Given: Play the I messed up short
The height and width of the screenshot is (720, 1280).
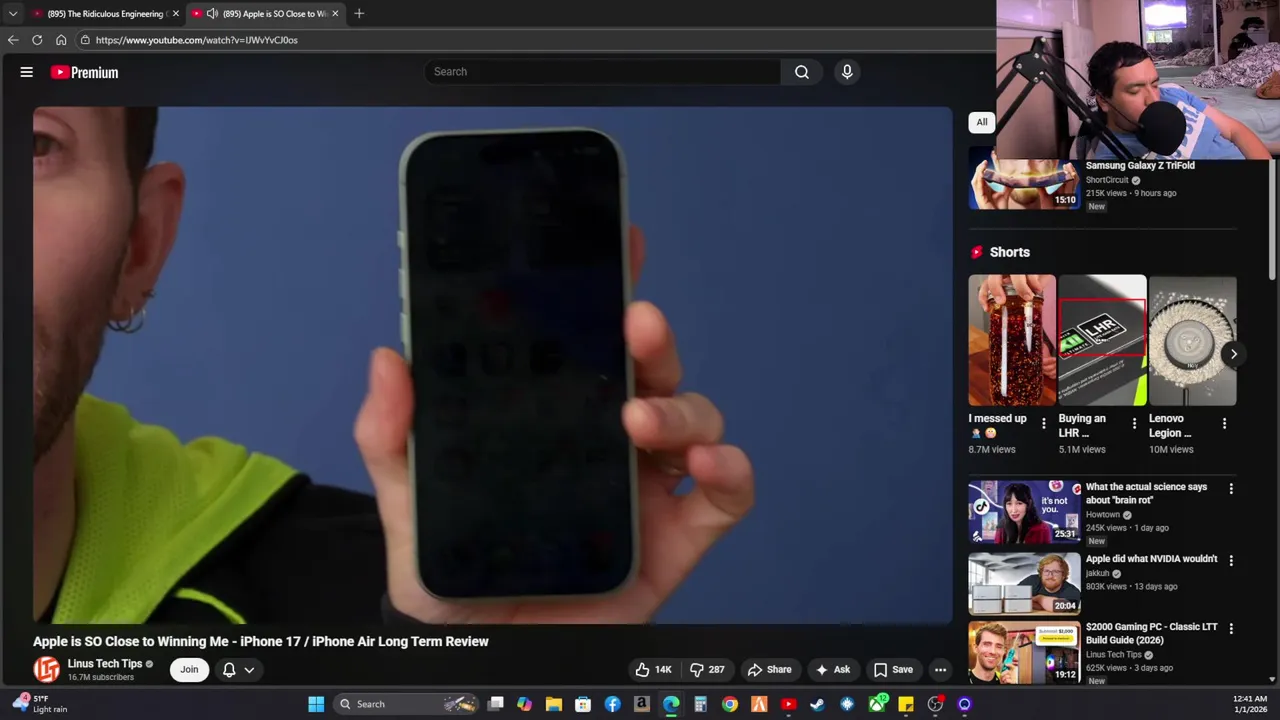Looking at the screenshot, I should coord(1012,340).
